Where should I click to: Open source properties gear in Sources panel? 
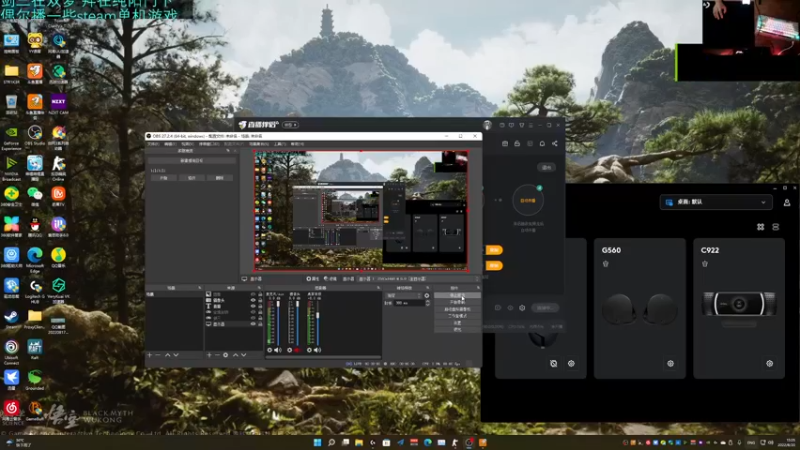pos(226,355)
